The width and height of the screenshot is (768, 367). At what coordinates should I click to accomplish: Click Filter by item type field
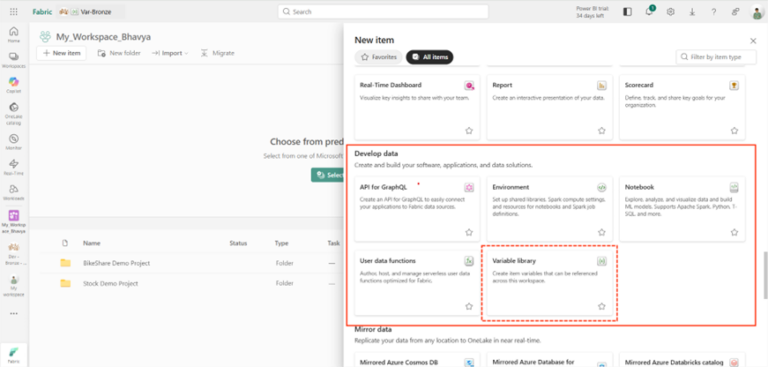click(x=716, y=57)
